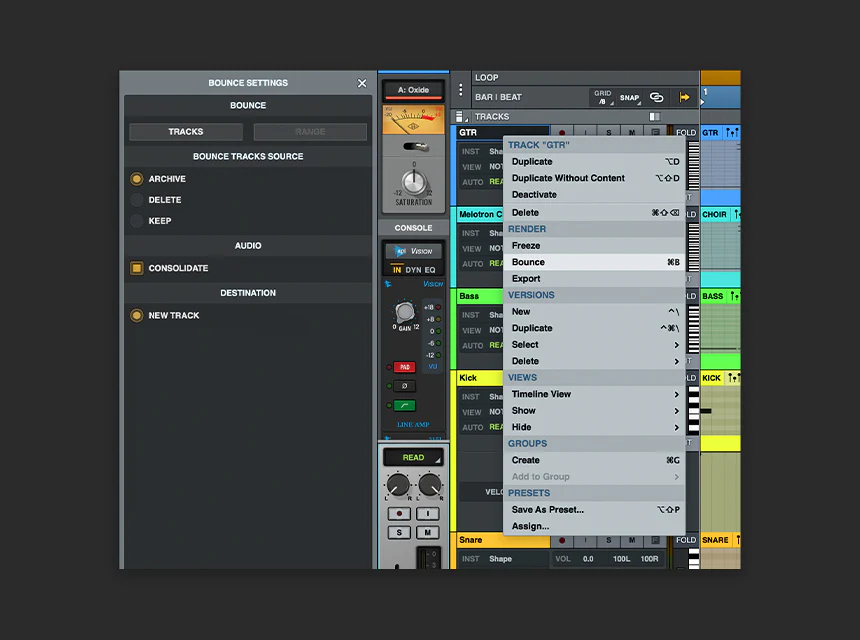860x640 pixels.
Task: Choose Delete under Track GTR
Action: 595,213
